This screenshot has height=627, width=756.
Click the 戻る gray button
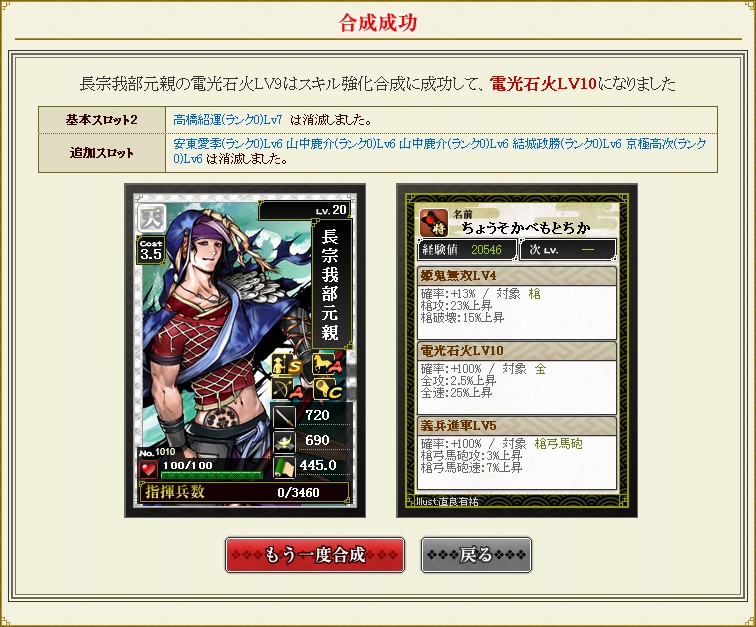pos(476,555)
